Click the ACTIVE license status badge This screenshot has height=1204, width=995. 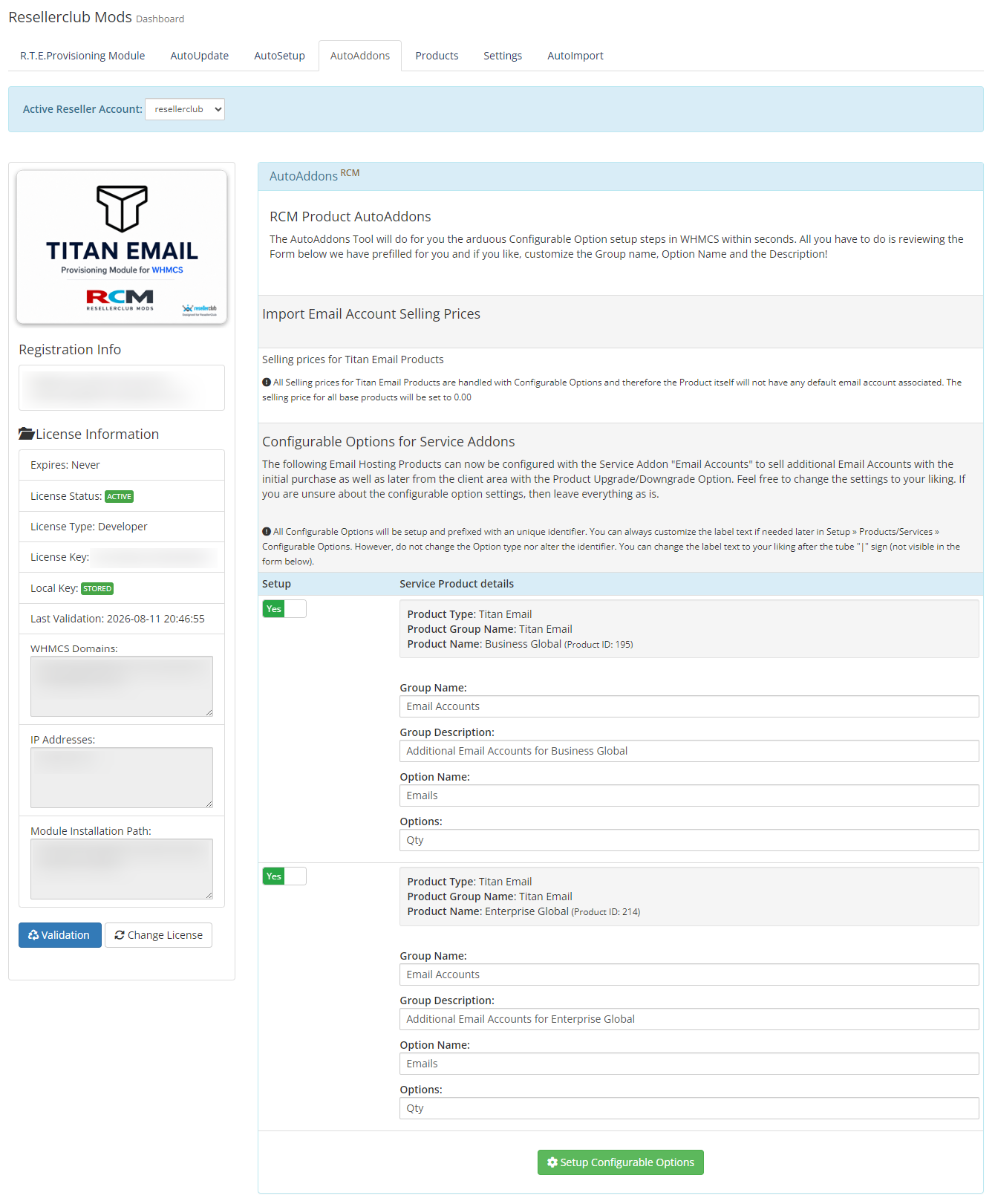pos(120,496)
